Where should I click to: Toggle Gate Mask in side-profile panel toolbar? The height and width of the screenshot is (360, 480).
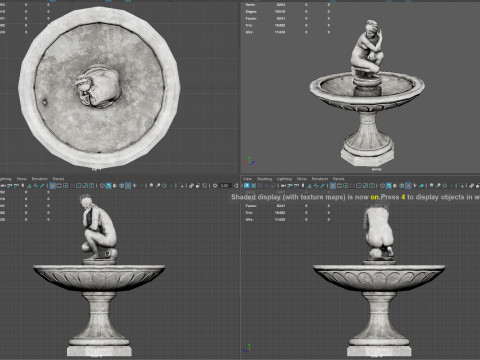pos(72,186)
